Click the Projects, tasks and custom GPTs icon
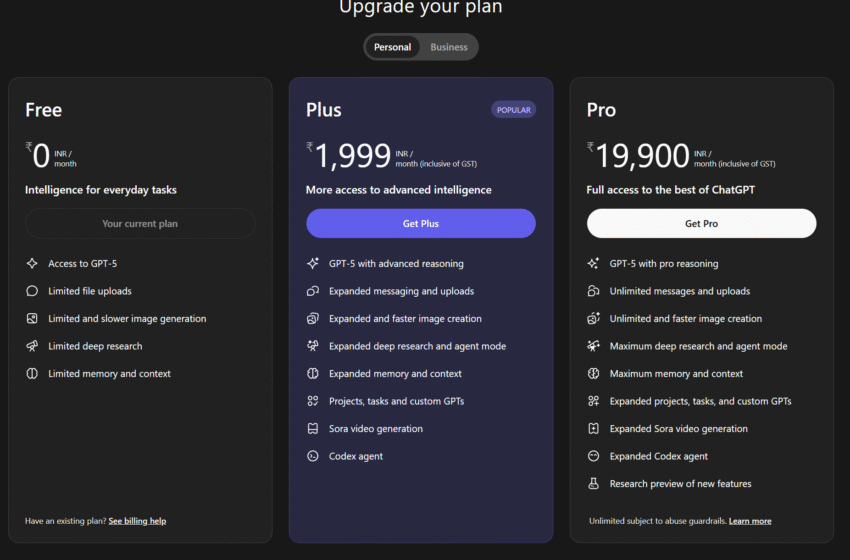 (x=313, y=401)
